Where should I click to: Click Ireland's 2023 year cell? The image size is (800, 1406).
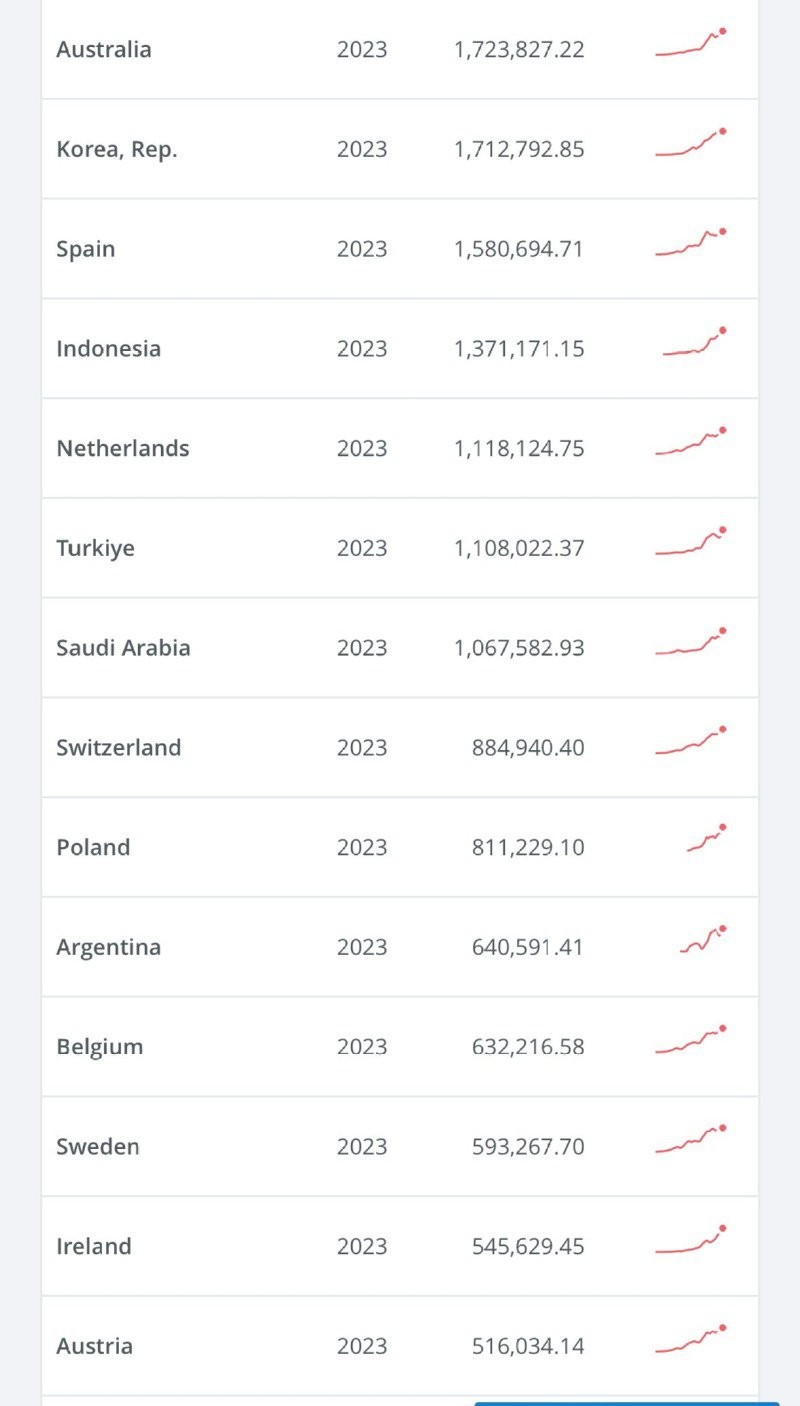(362, 1246)
